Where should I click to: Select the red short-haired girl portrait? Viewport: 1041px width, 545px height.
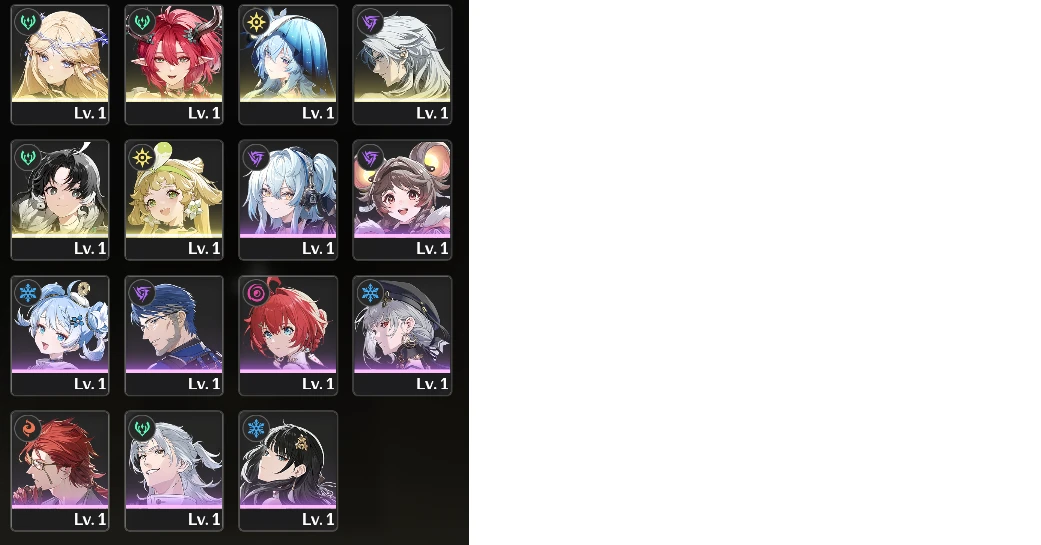click(288, 335)
